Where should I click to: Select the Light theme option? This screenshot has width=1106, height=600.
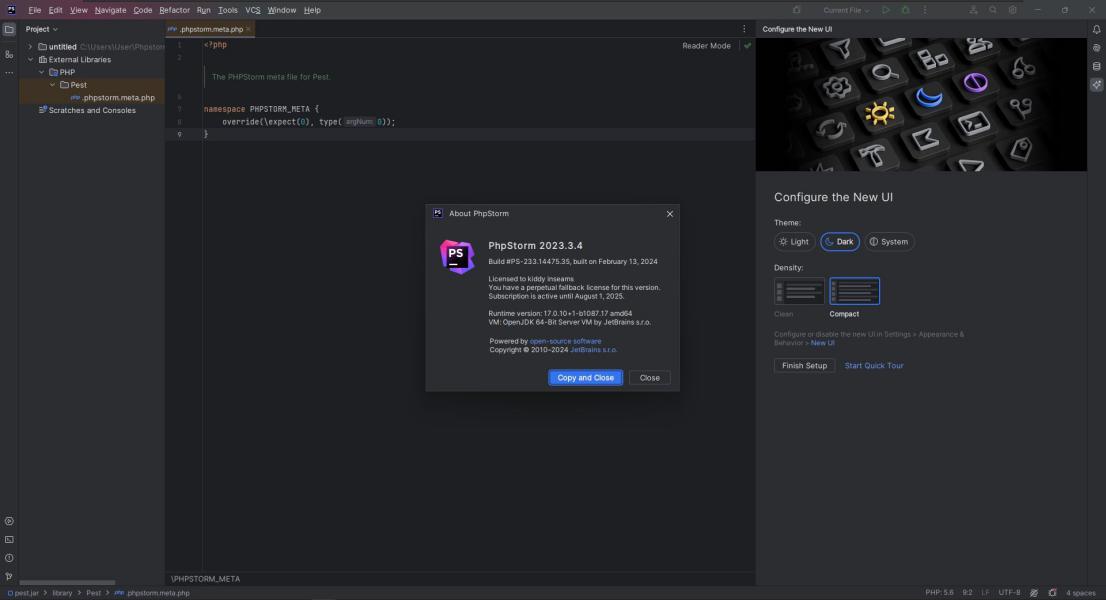[x=794, y=242]
